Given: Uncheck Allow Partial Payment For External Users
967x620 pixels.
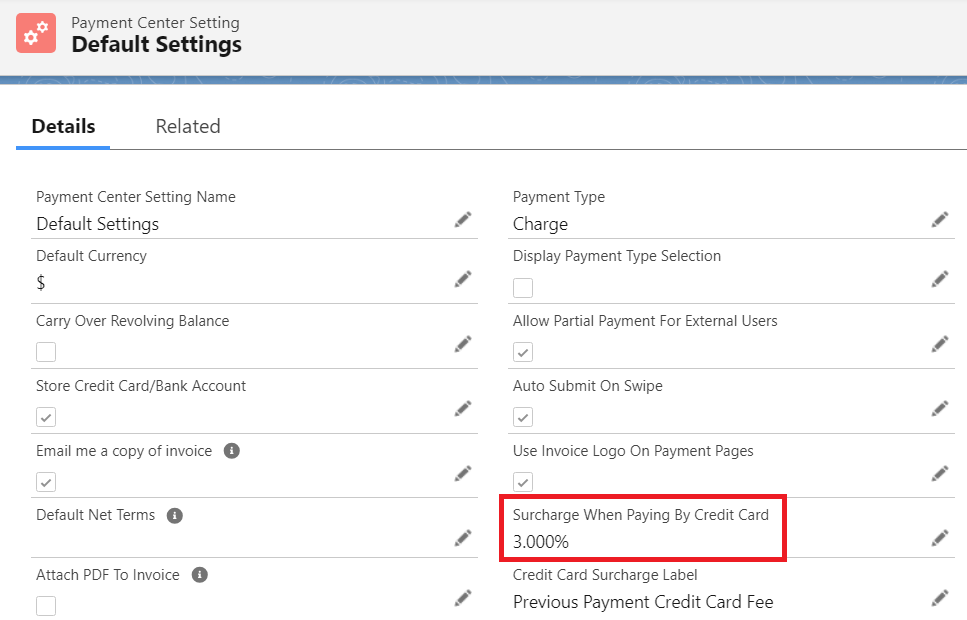Looking at the screenshot, I should pos(523,352).
